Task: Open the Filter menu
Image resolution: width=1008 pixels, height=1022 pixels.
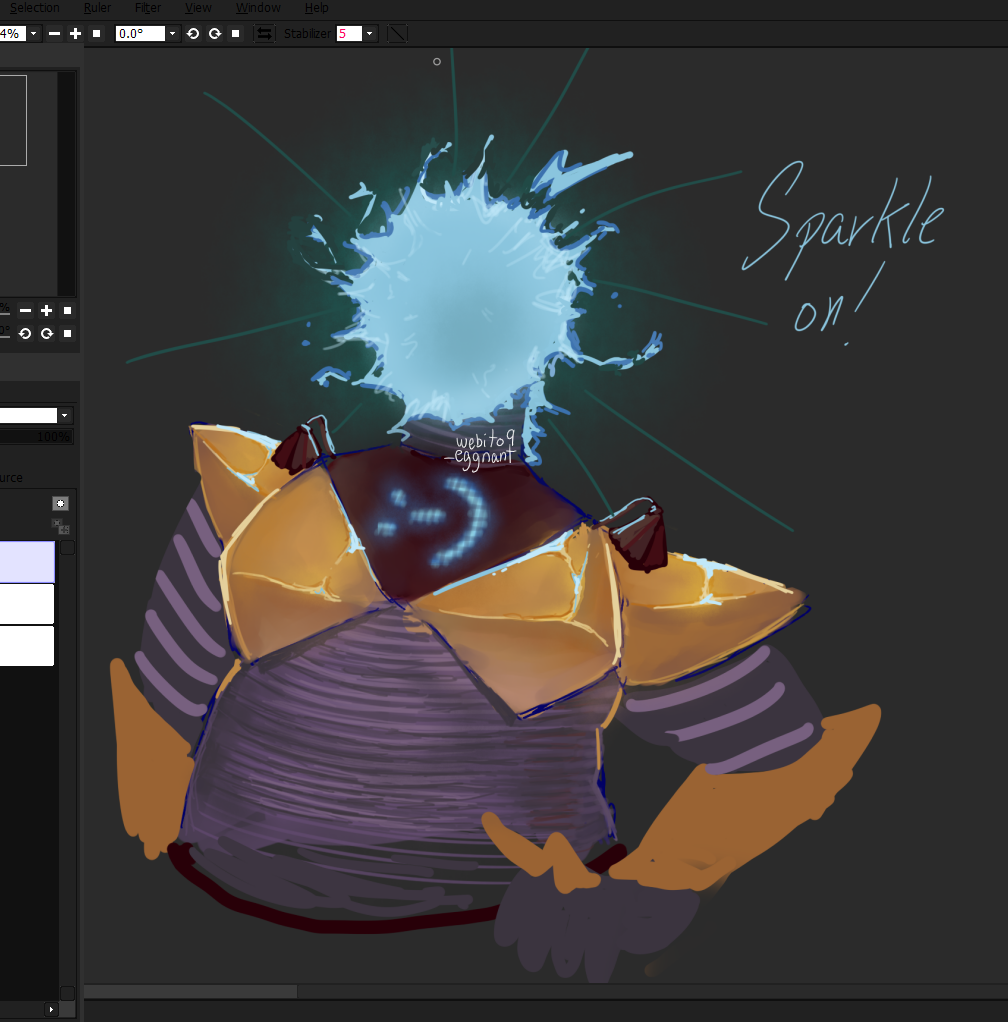Action: point(148,8)
